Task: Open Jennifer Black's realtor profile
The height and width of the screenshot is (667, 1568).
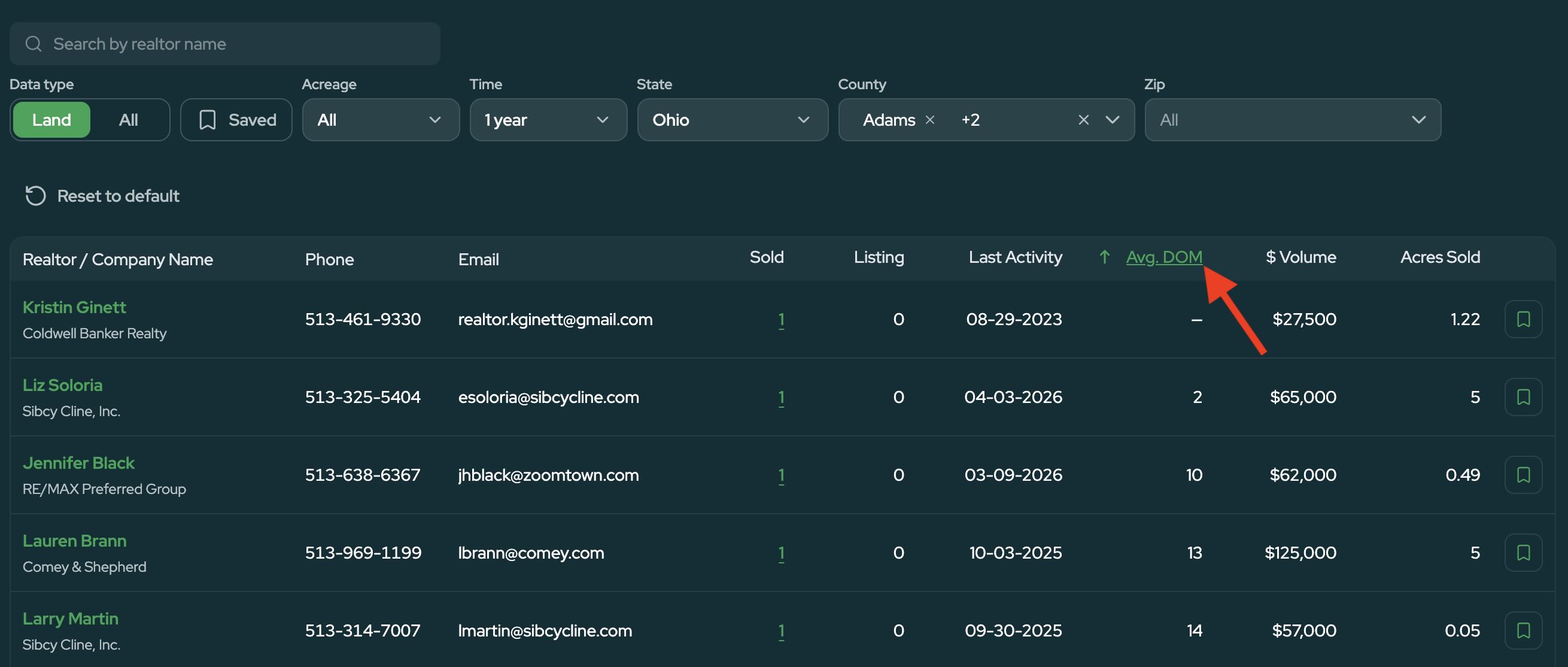Action: [78, 463]
